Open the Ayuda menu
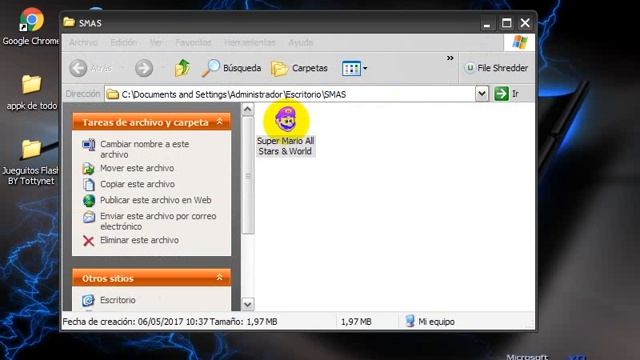The image size is (640, 360). (x=301, y=42)
